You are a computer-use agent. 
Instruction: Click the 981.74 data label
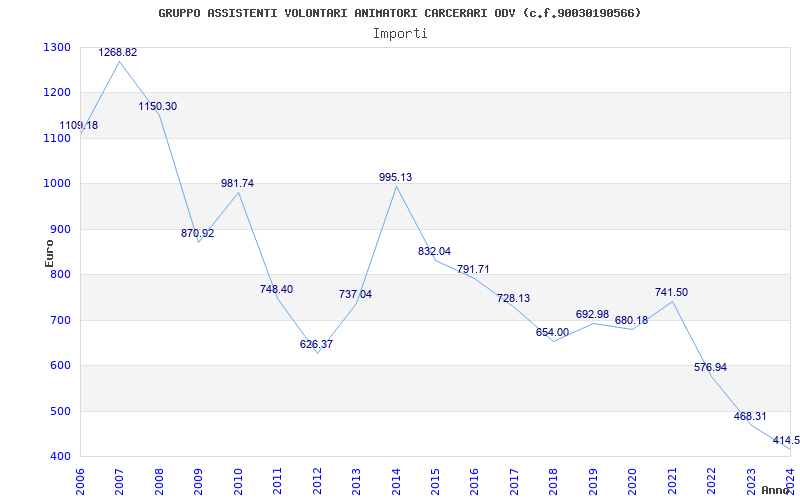point(237,184)
